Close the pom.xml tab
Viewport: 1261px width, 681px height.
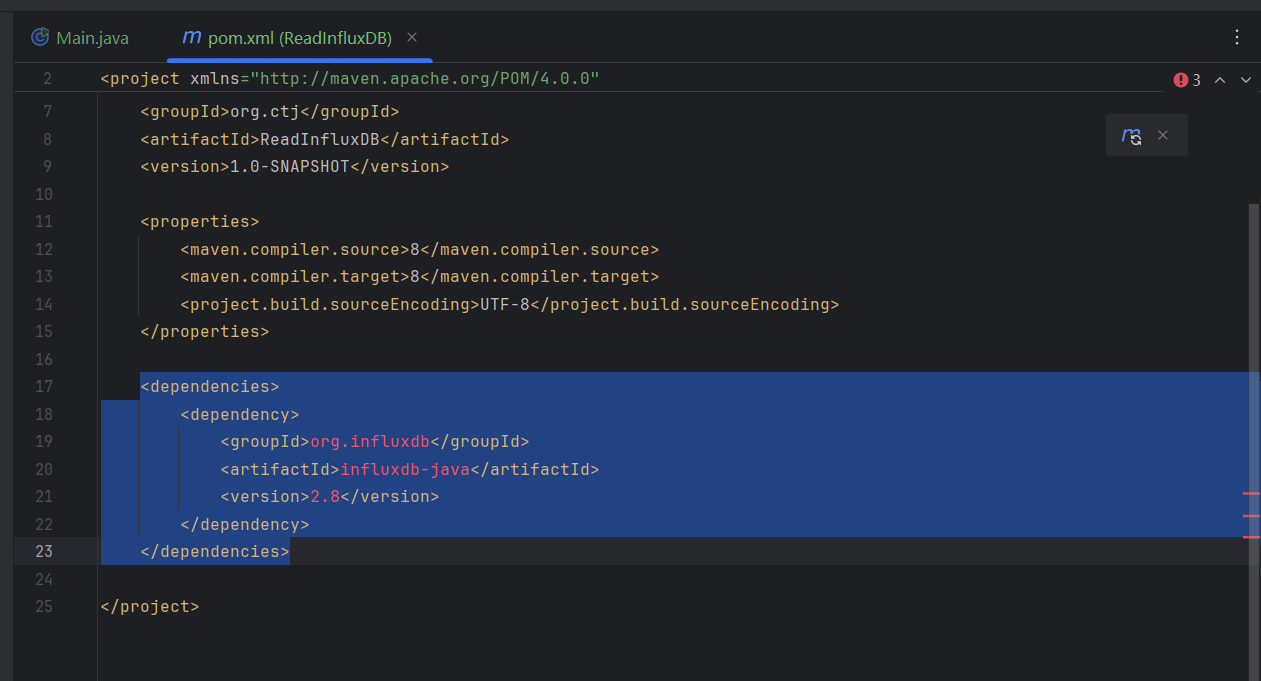point(411,37)
